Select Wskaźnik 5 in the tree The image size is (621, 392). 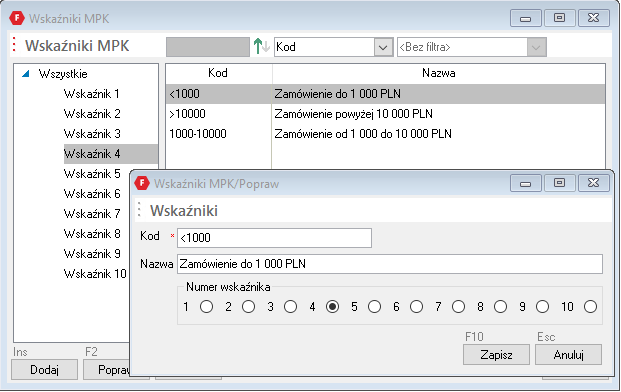click(92, 174)
